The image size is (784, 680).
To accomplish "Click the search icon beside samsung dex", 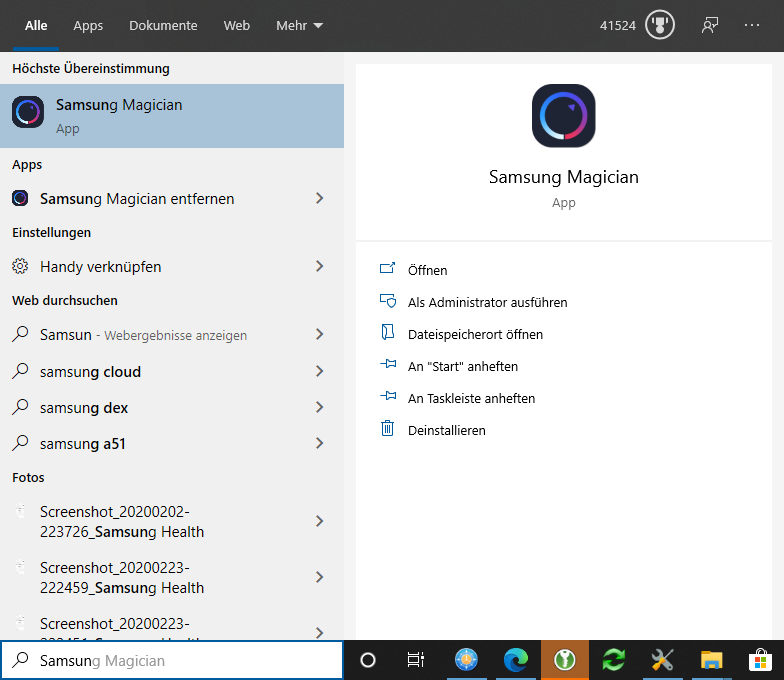I will coord(20,406).
